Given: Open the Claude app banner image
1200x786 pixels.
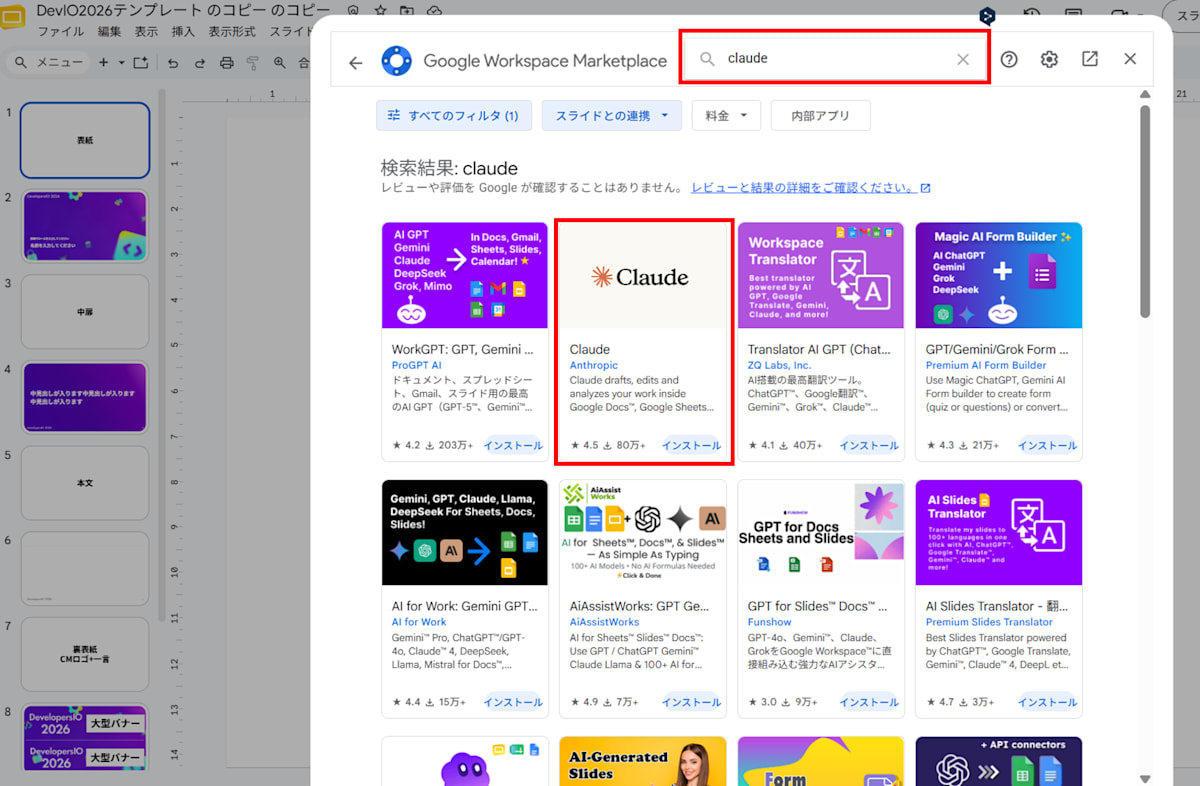Looking at the screenshot, I should click(x=643, y=275).
